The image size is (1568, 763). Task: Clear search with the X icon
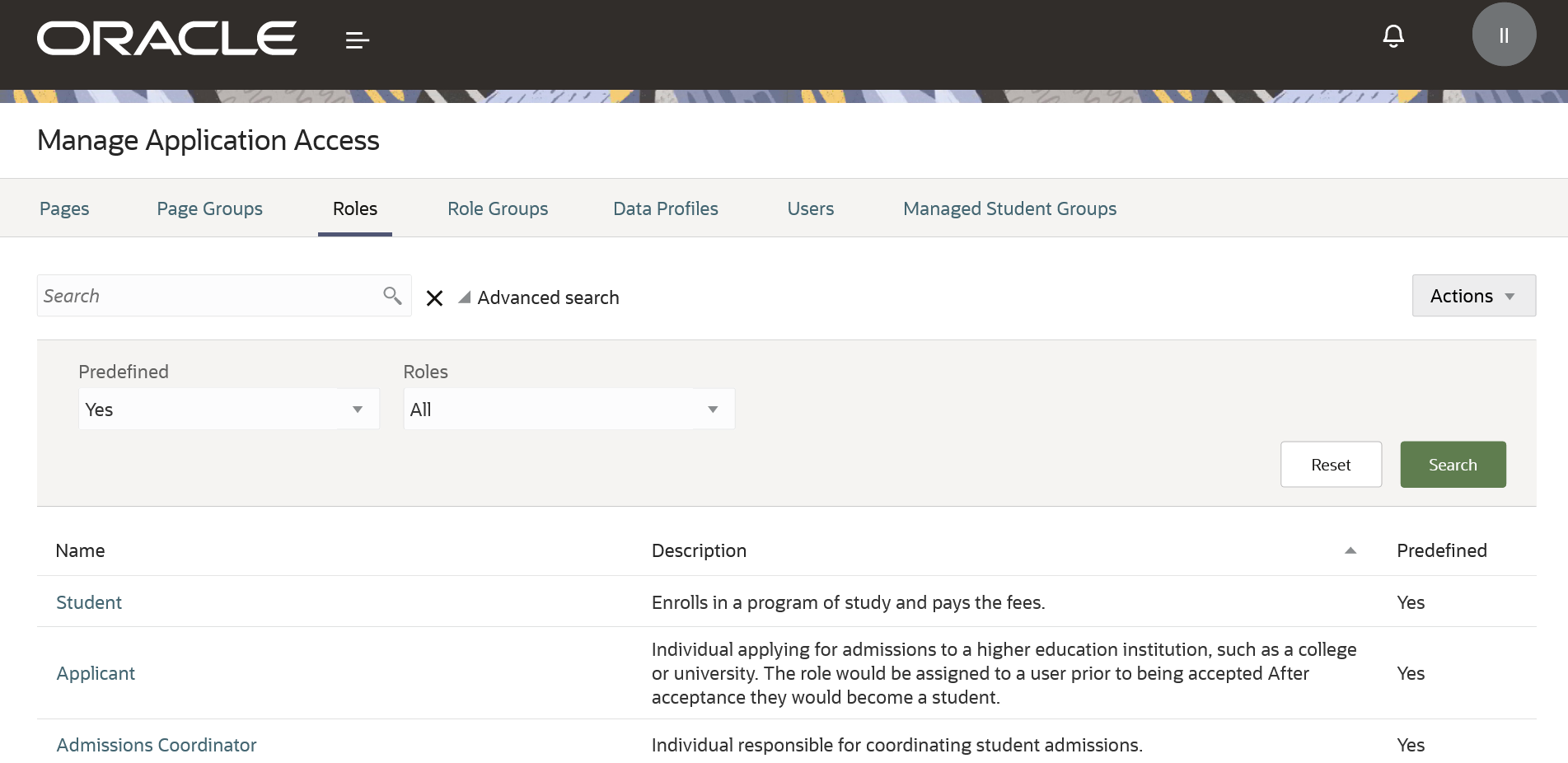(x=434, y=298)
